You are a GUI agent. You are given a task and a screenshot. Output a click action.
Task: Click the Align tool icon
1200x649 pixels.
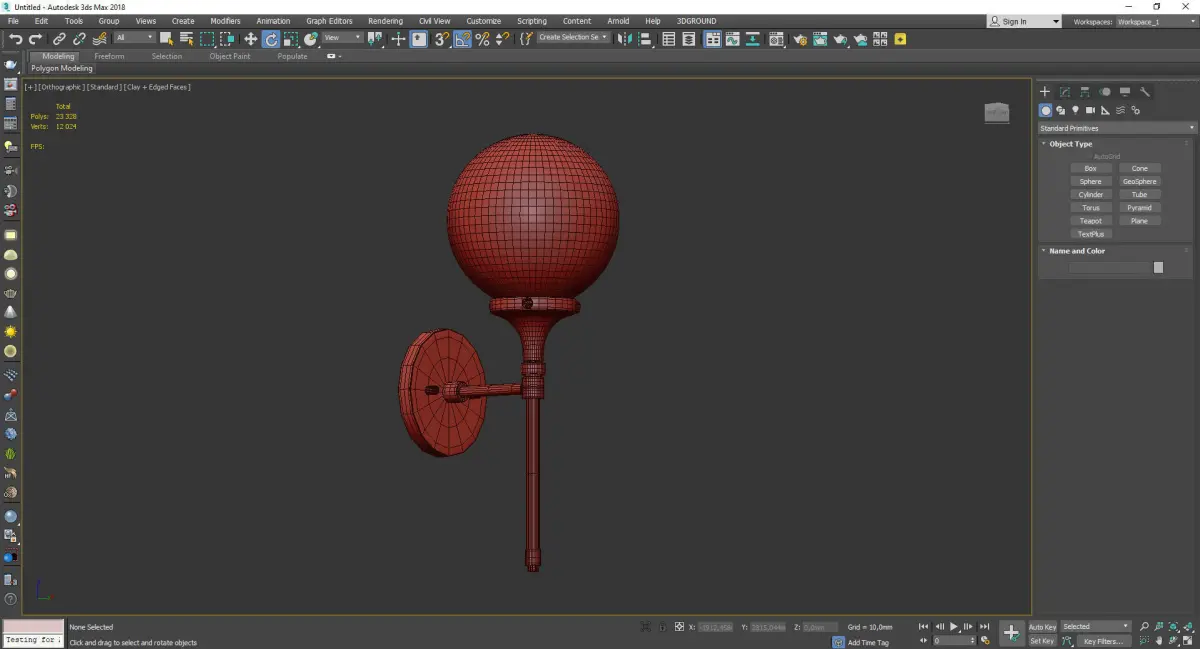pos(646,39)
